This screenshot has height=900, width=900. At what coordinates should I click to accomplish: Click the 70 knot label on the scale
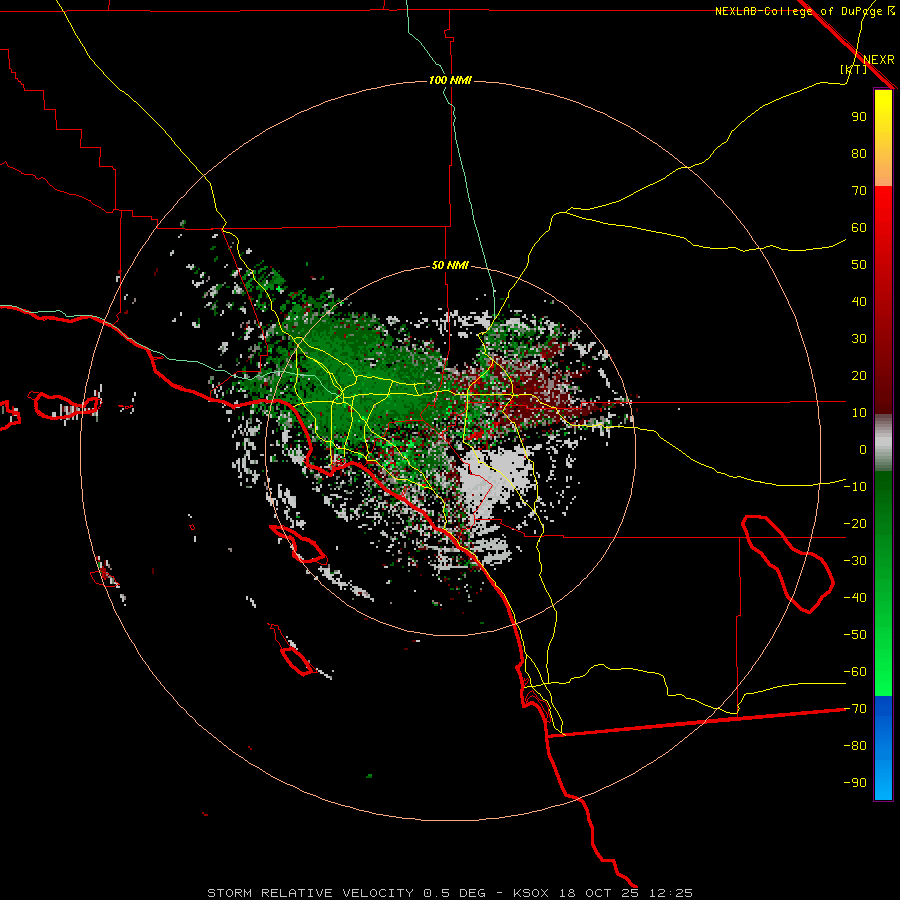(859, 191)
